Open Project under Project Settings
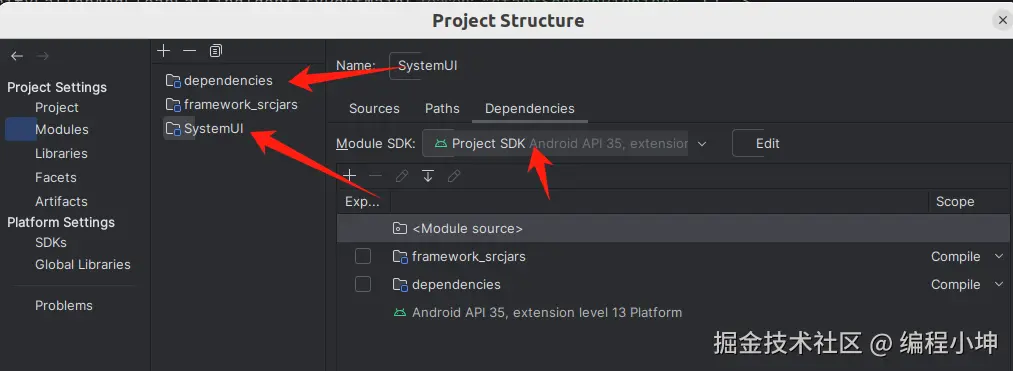 (57, 107)
